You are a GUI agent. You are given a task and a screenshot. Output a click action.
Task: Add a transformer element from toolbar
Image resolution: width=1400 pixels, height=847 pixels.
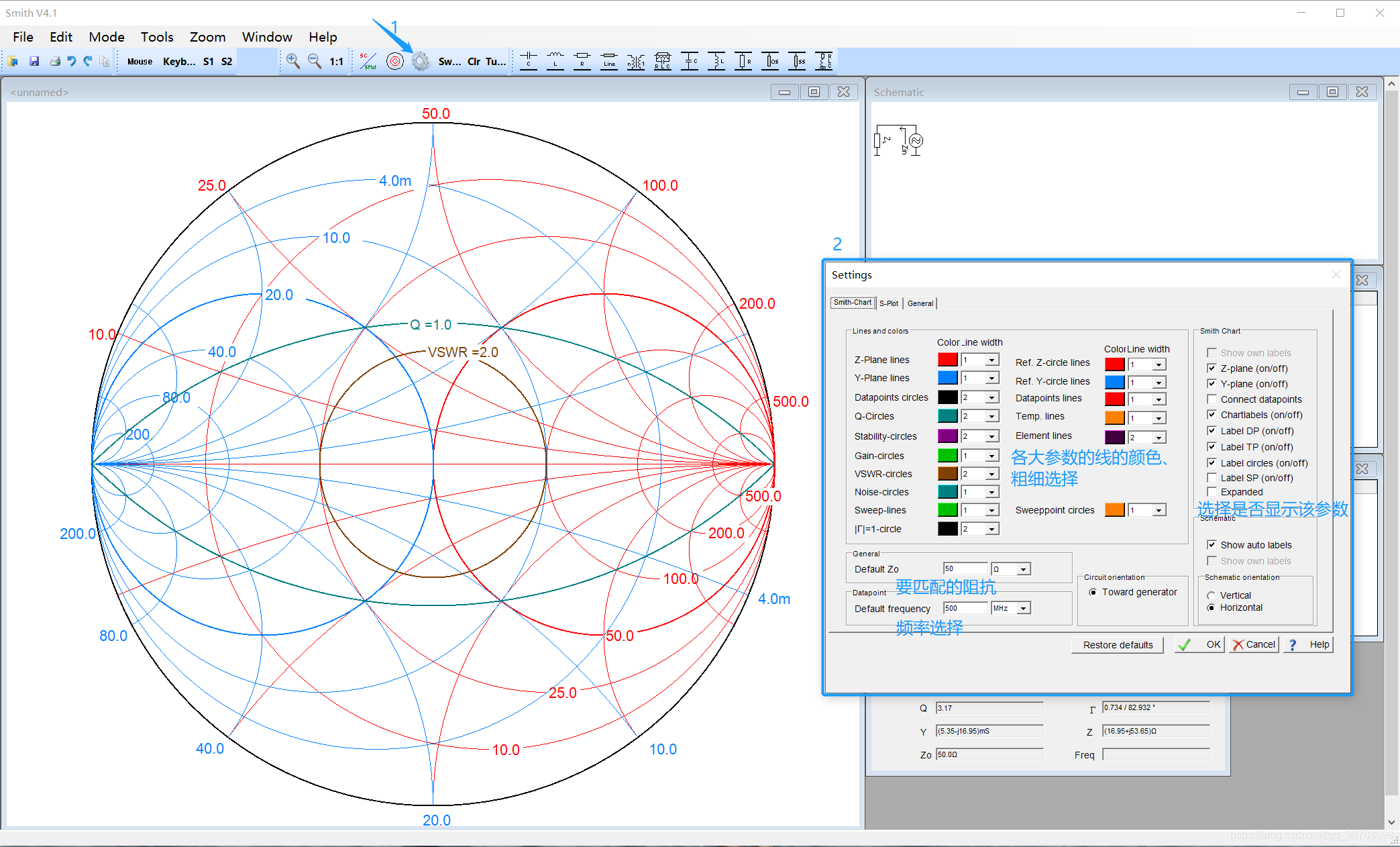point(636,61)
